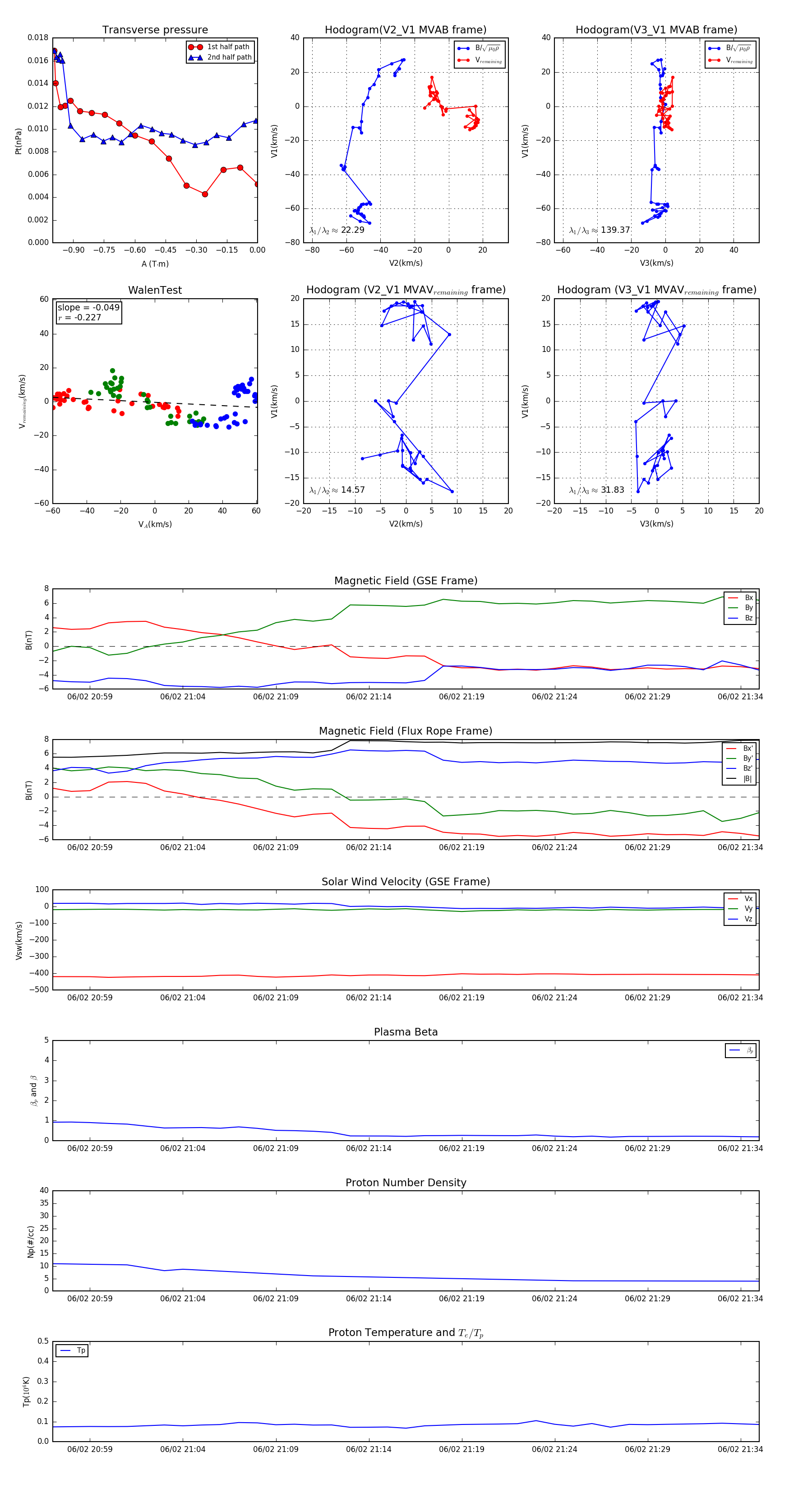Select By in the GSE magnetic field legend
Screen dimensions: 812x1489
point(740,607)
